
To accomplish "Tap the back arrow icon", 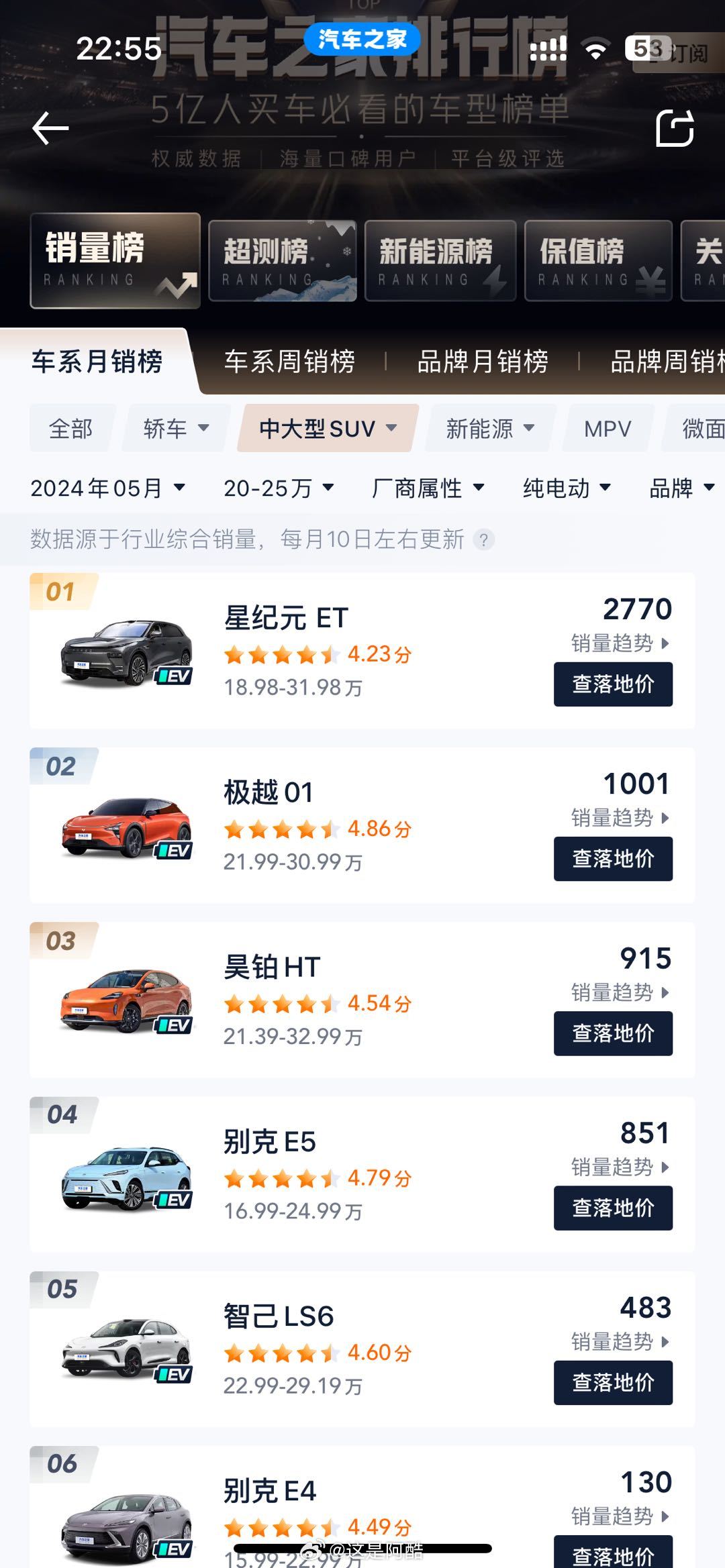I will (50, 128).
